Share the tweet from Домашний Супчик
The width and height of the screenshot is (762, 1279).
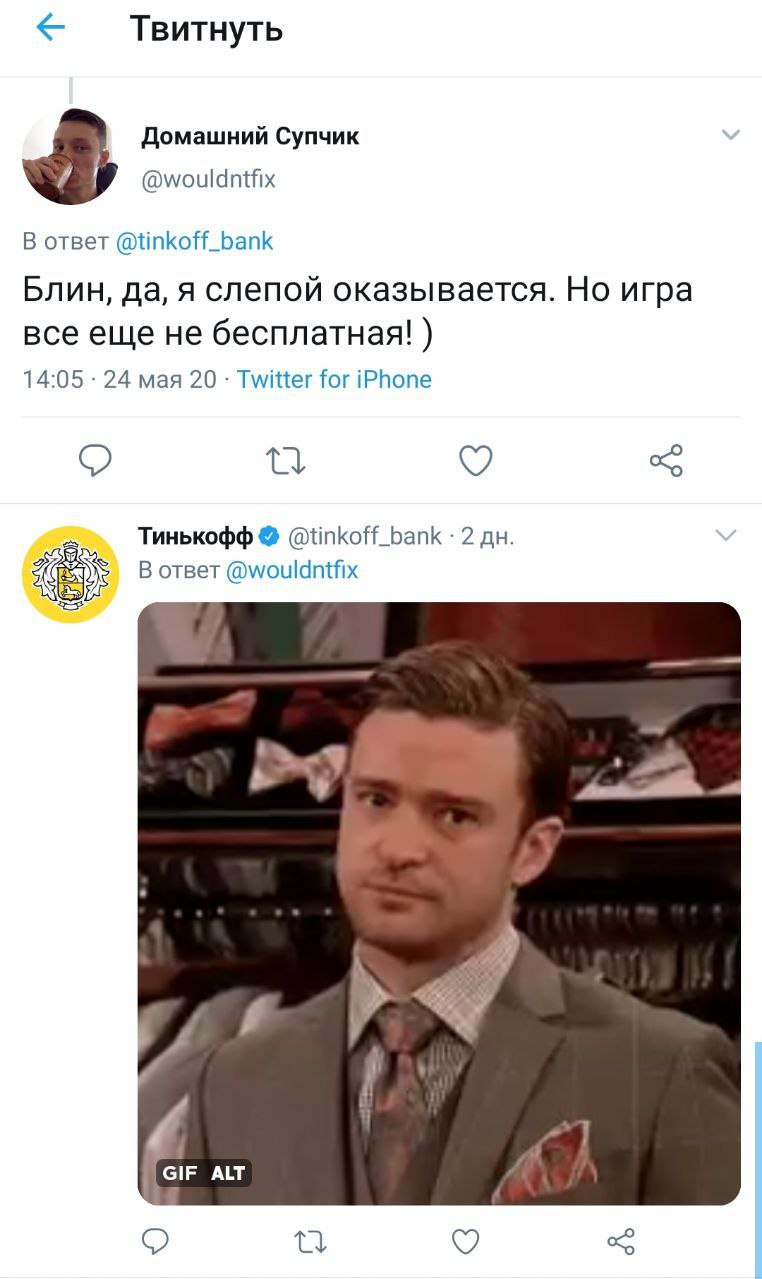666,460
